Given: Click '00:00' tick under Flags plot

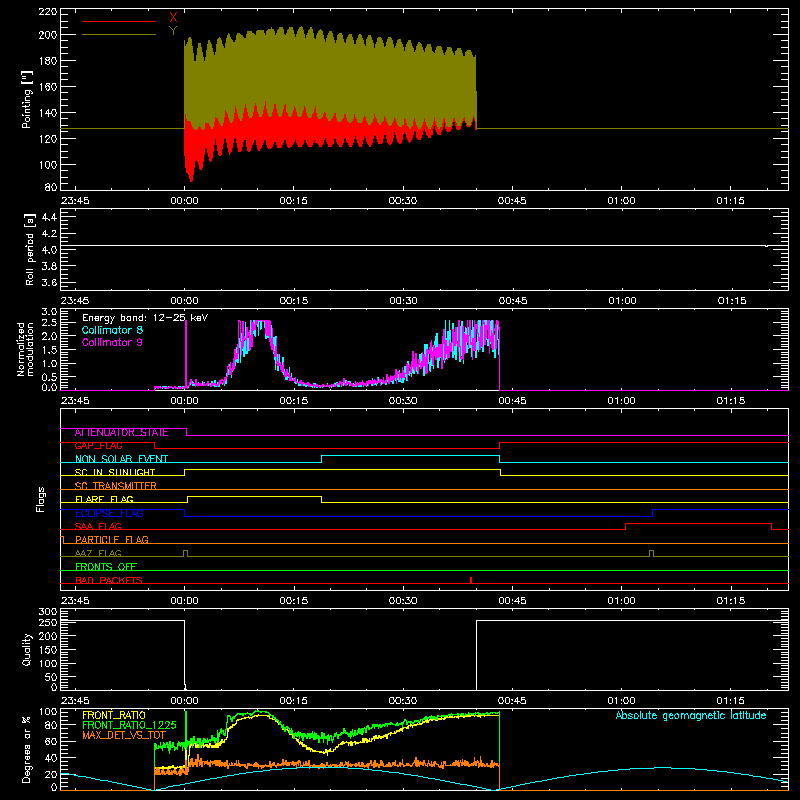Looking at the screenshot, I should [185, 601].
